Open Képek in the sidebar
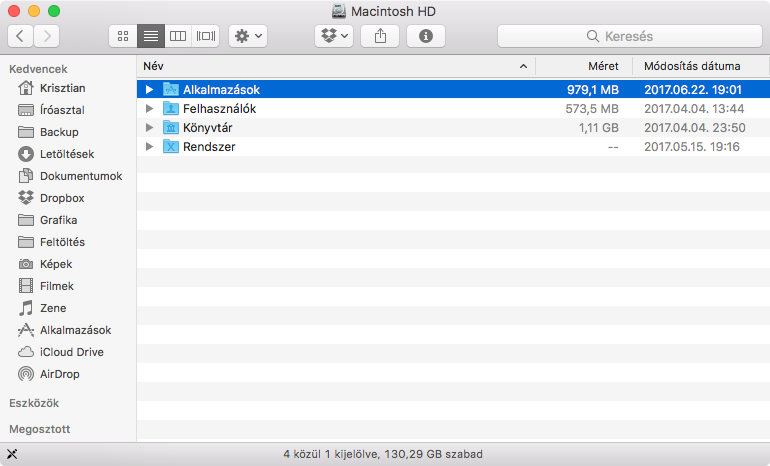770x466 pixels. tap(45, 264)
